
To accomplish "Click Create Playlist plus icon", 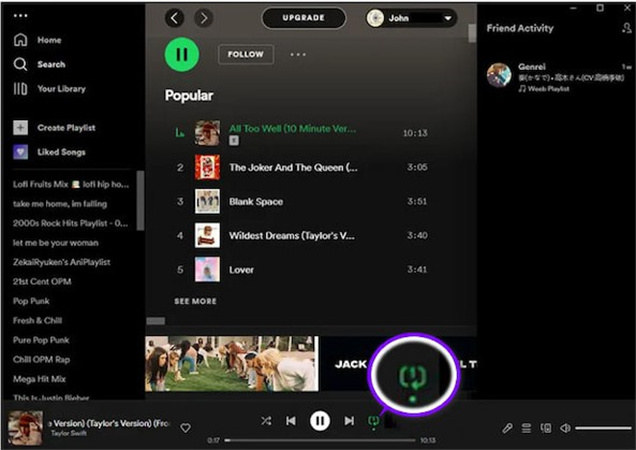I will tap(21, 127).
